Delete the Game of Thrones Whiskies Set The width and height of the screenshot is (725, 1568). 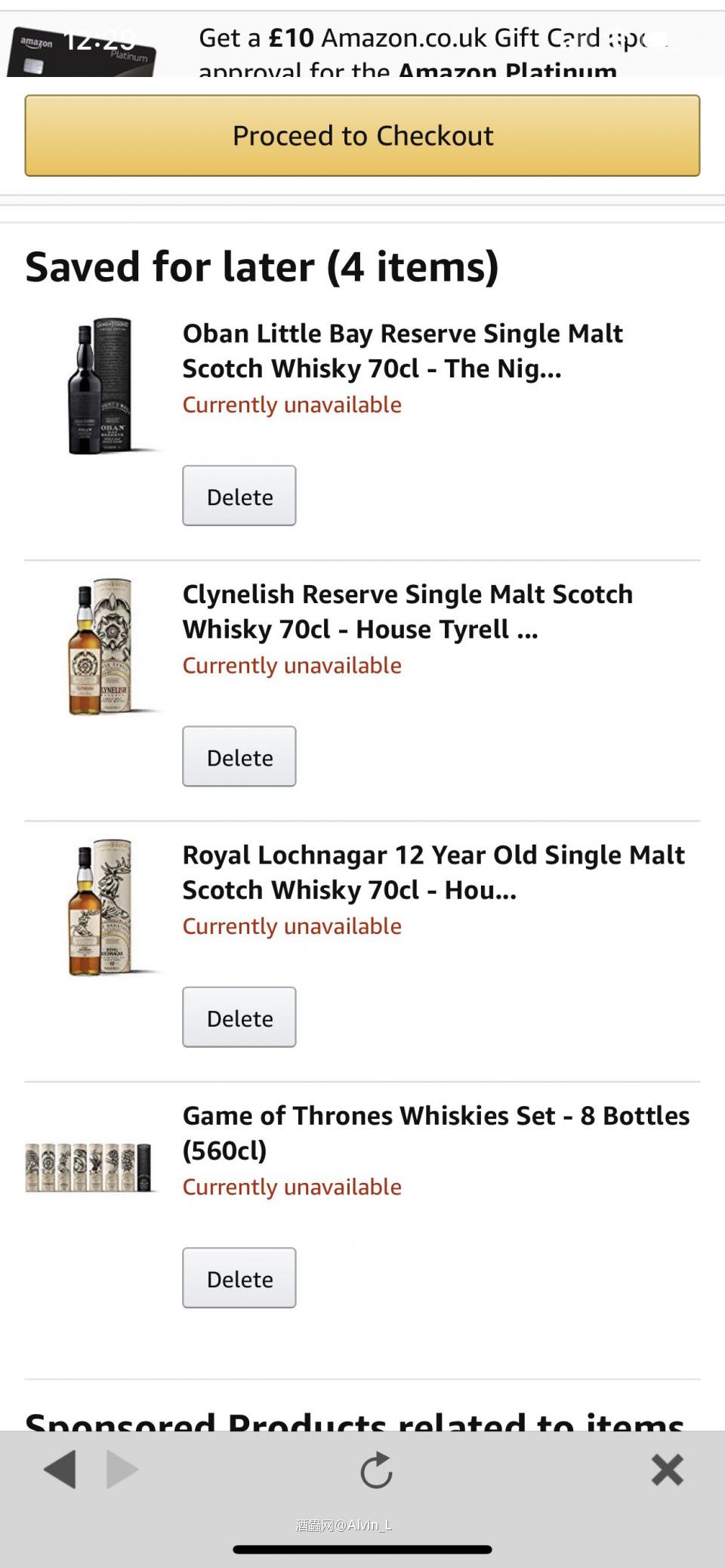(239, 1278)
